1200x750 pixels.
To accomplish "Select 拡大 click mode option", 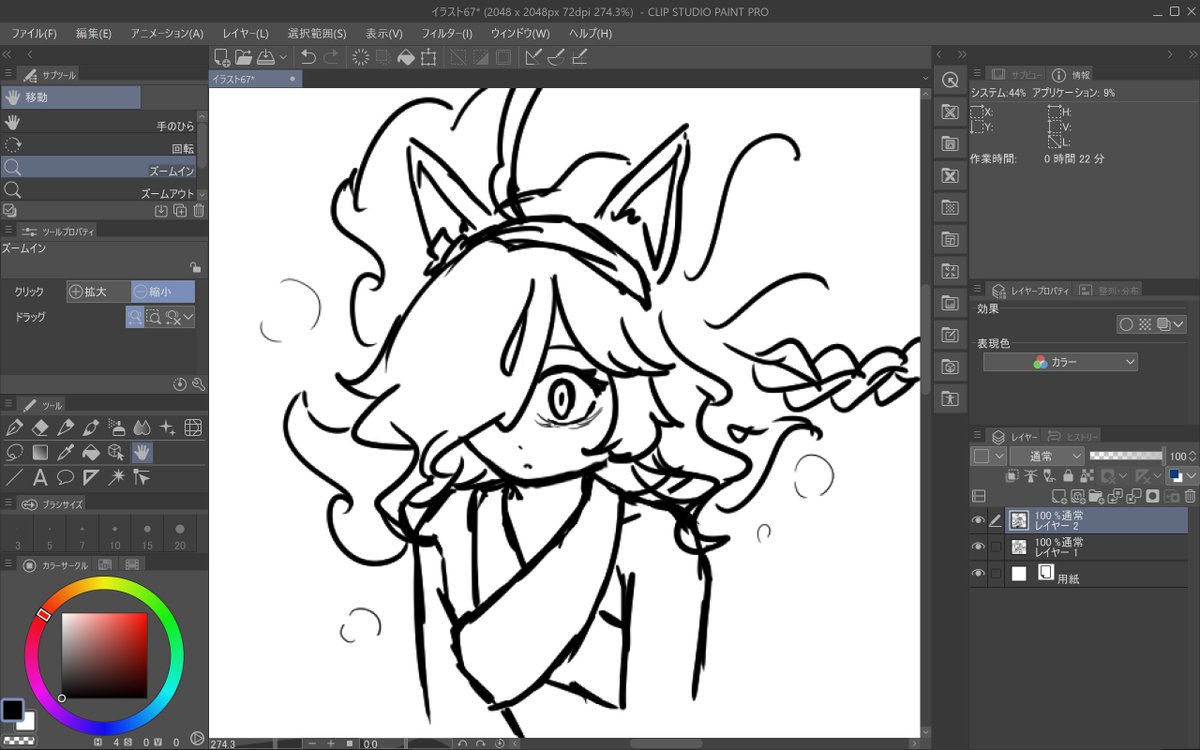I will (x=98, y=292).
